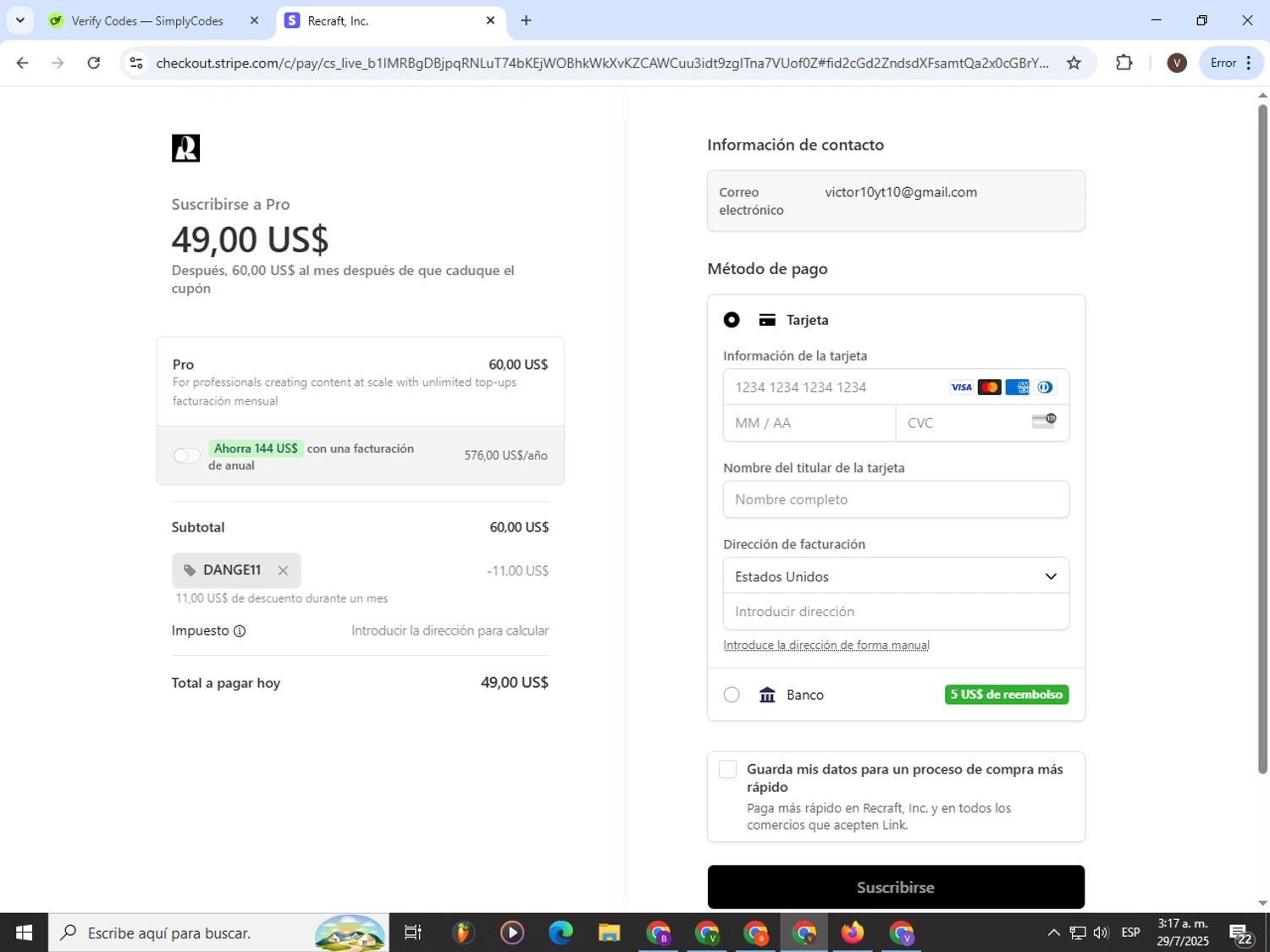
Task: Click the -11,00 US$ discount amount
Action: pyautogui.click(x=517, y=571)
